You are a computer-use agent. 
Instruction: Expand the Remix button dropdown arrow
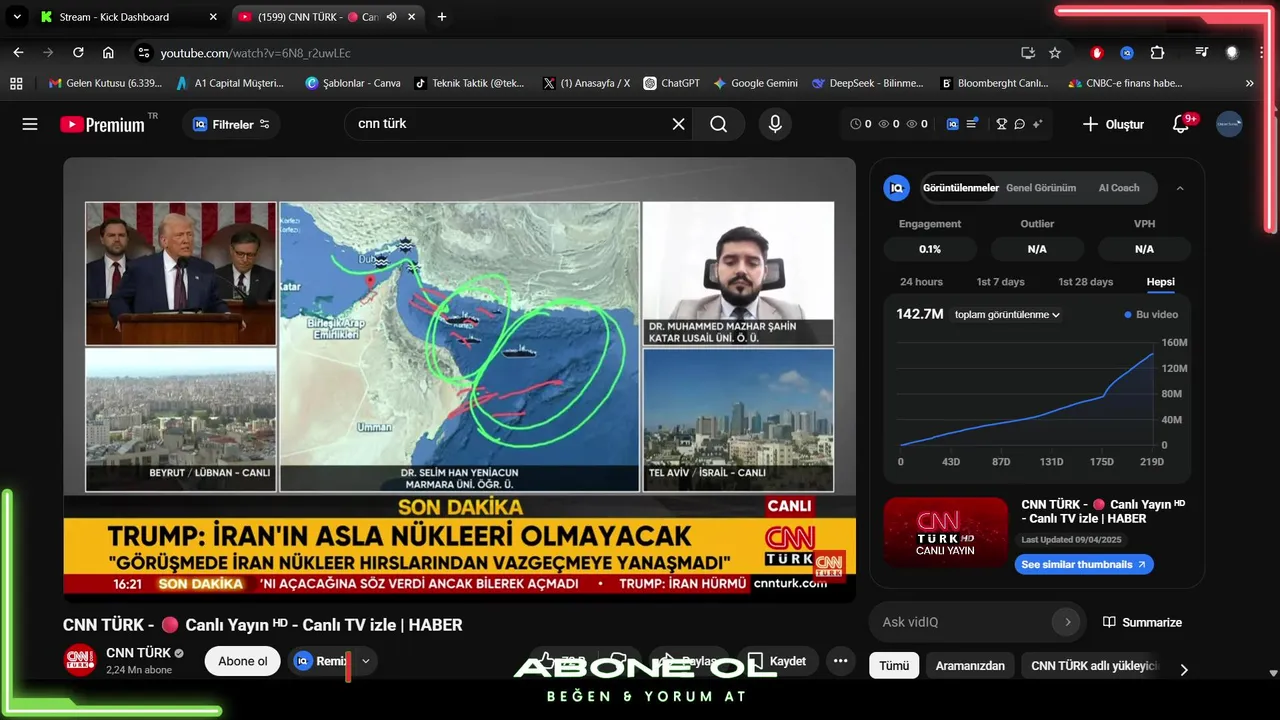click(x=366, y=661)
